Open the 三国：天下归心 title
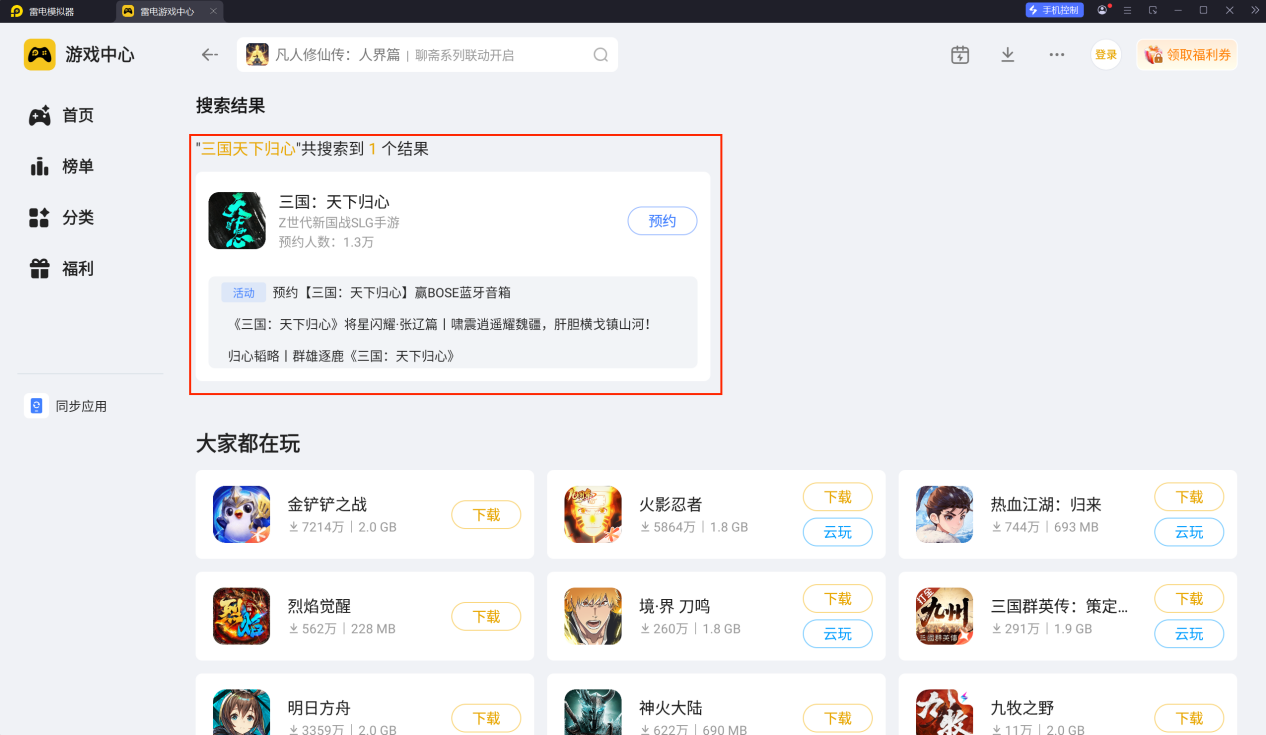Viewport: 1266px width, 735px height. coord(334,202)
